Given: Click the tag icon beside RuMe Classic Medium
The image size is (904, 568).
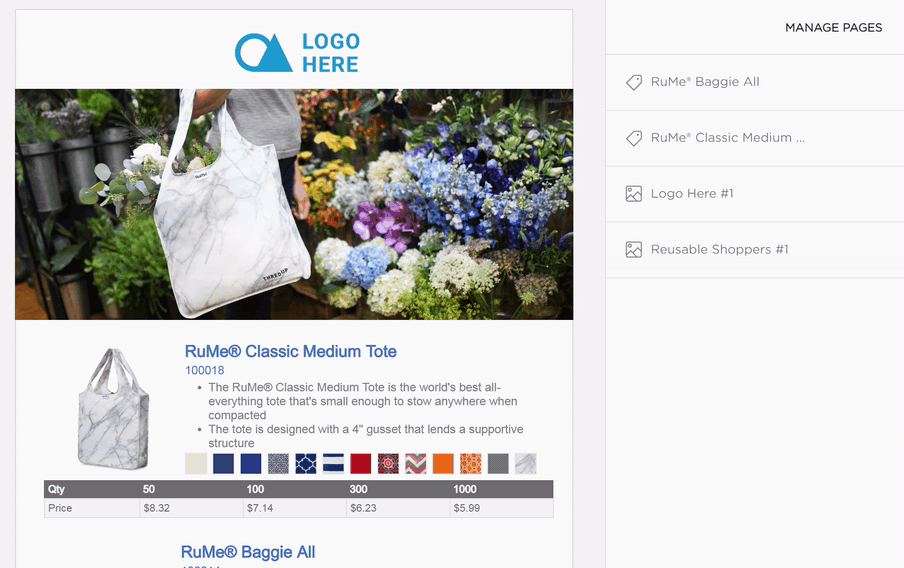Looking at the screenshot, I should pyautogui.click(x=634, y=138).
